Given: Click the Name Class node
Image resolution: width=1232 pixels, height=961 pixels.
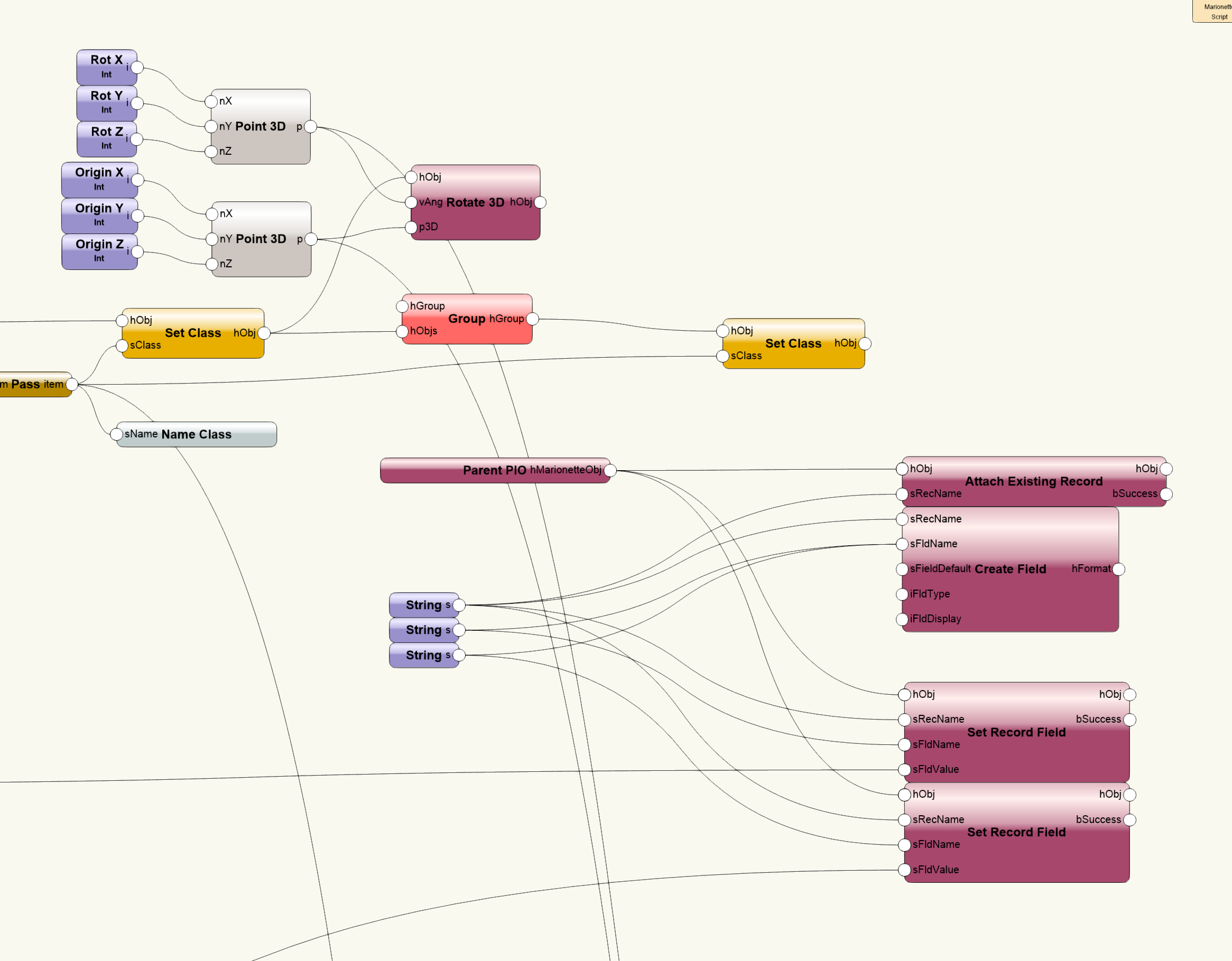Looking at the screenshot, I should coord(196,434).
